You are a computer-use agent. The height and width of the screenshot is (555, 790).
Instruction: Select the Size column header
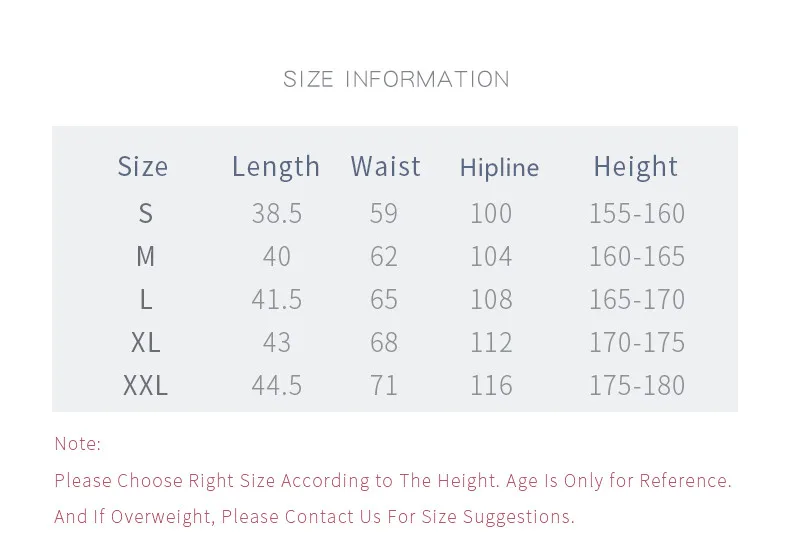[x=143, y=166]
